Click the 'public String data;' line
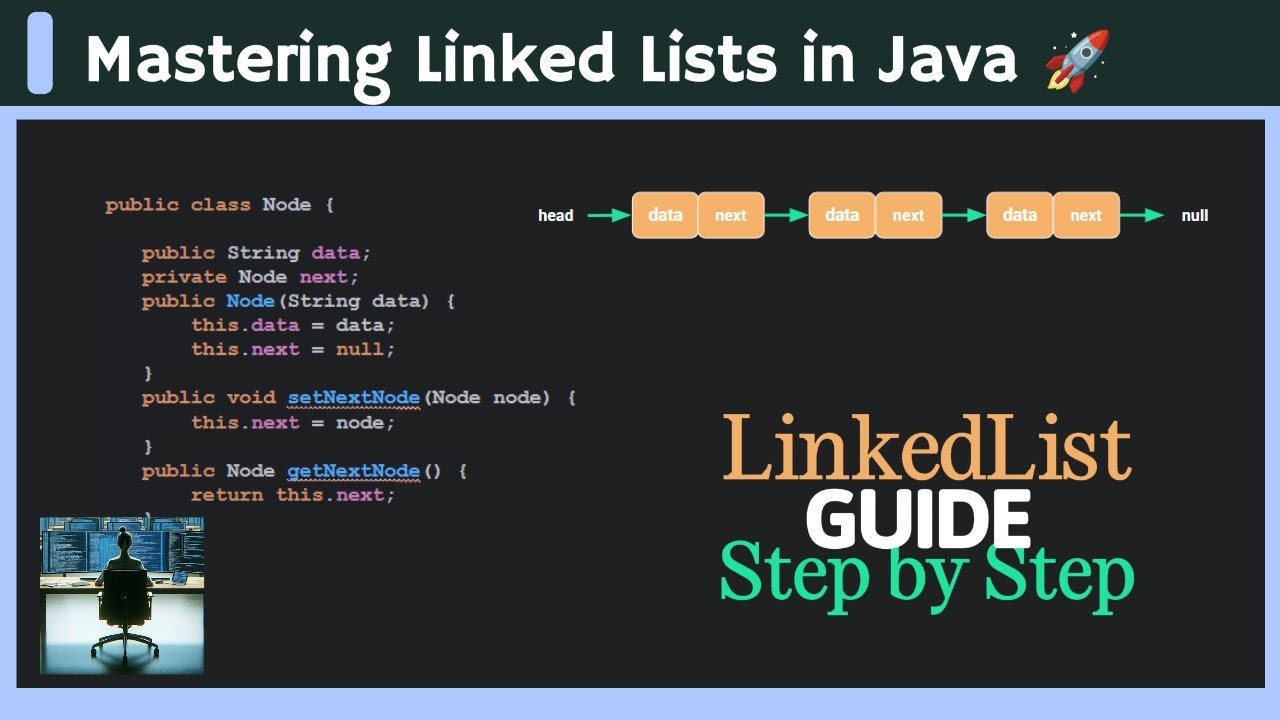This screenshot has height=720, width=1280. [x=256, y=253]
